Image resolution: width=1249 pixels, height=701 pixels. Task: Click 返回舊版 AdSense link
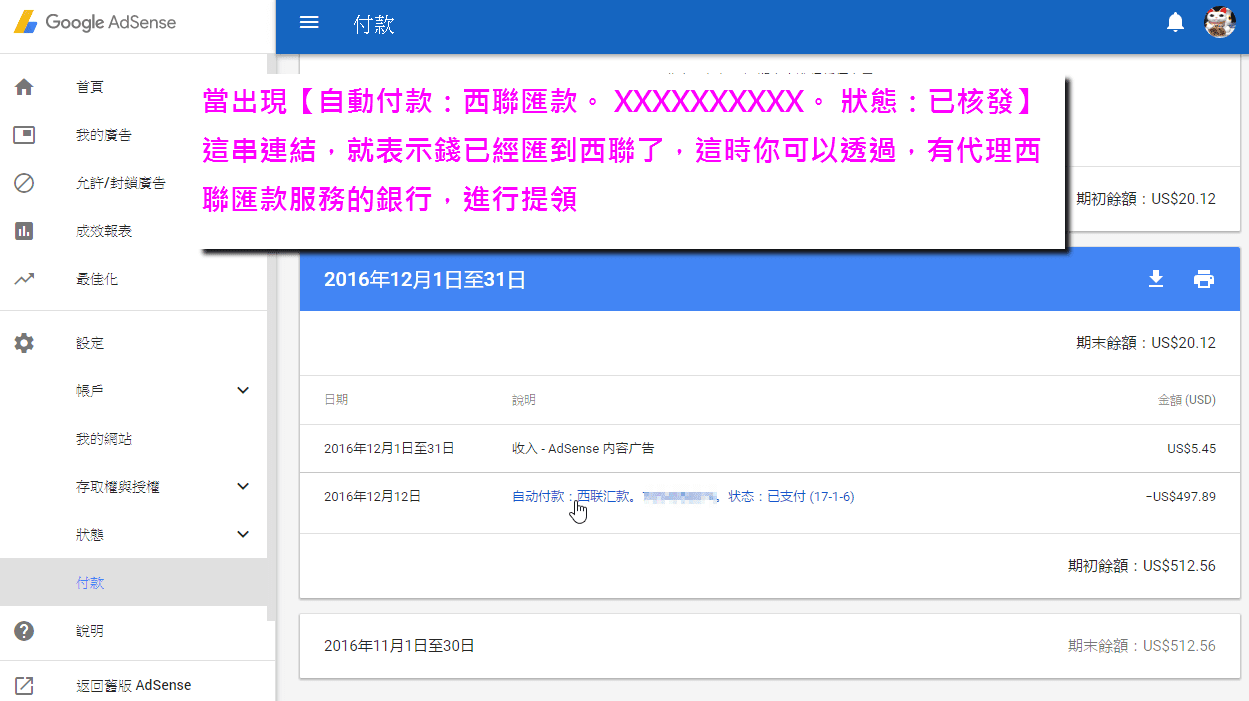134,685
